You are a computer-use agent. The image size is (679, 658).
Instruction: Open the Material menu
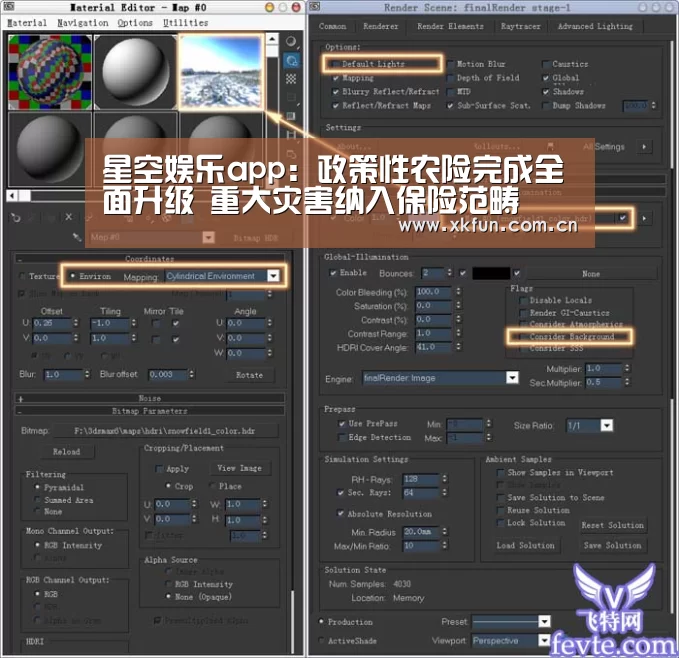tap(27, 23)
